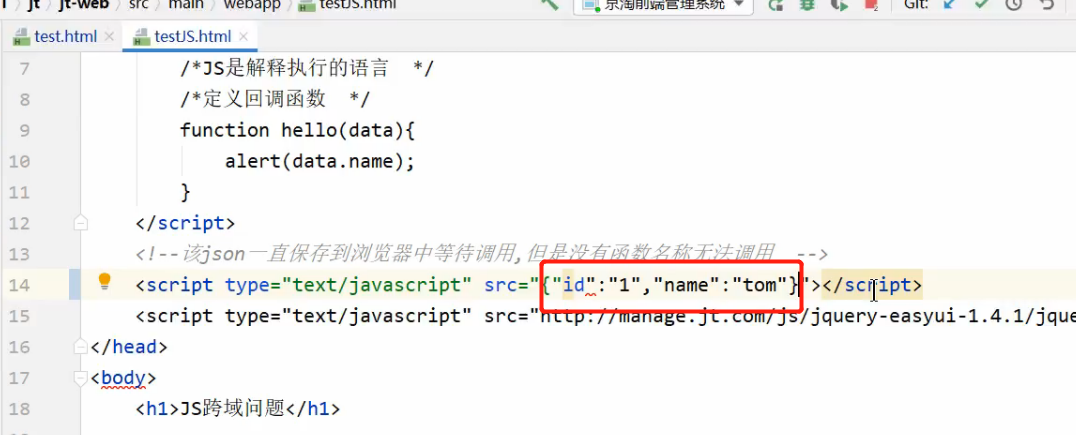
Task: Click the green Debug bug icon
Action: click(808, 5)
